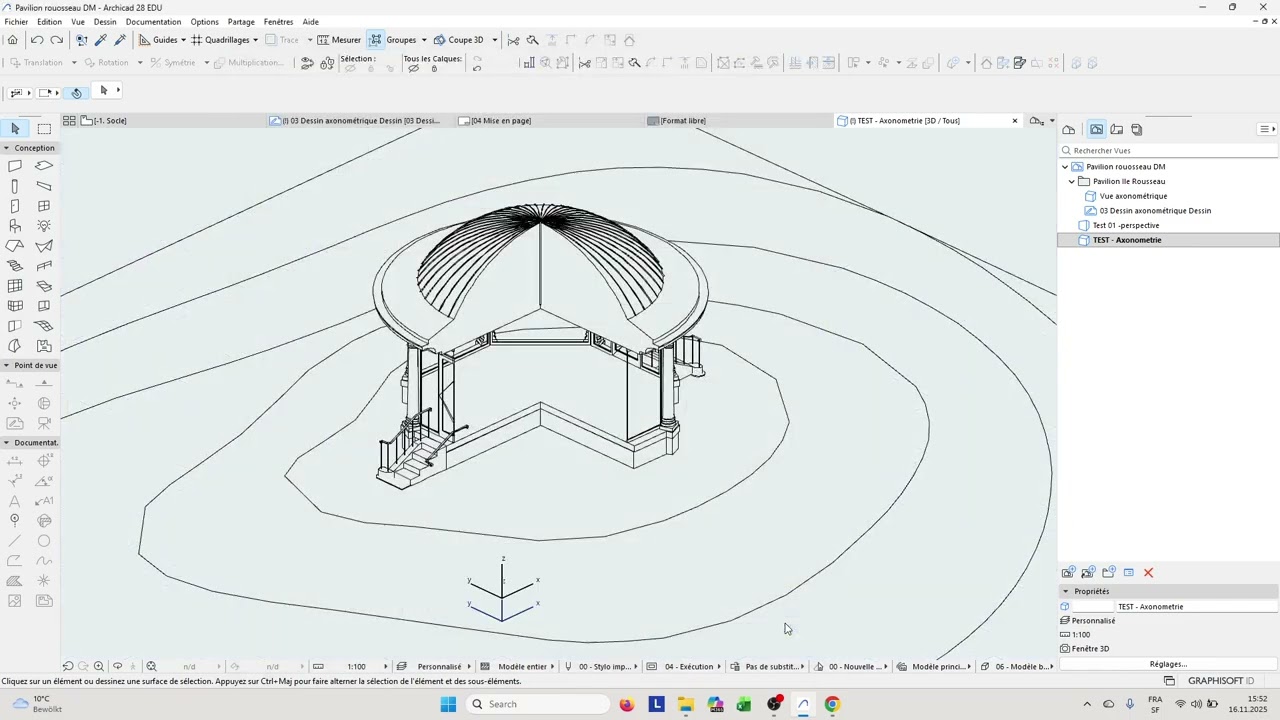Click the Redo arrow
The image size is (1280, 720).
click(x=56, y=40)
